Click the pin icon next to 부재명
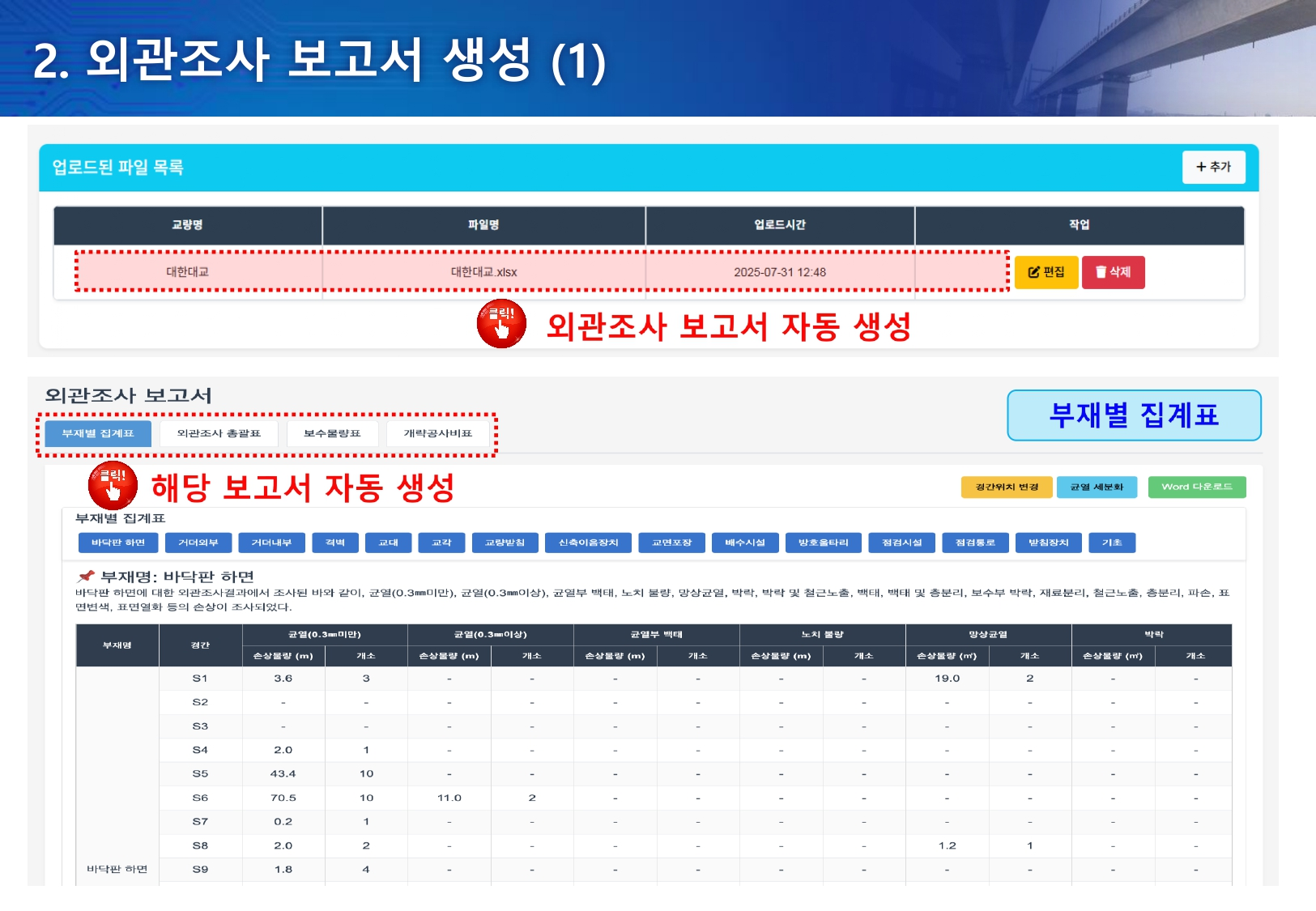Screen dimensions: 1316x911 [86, 577]
